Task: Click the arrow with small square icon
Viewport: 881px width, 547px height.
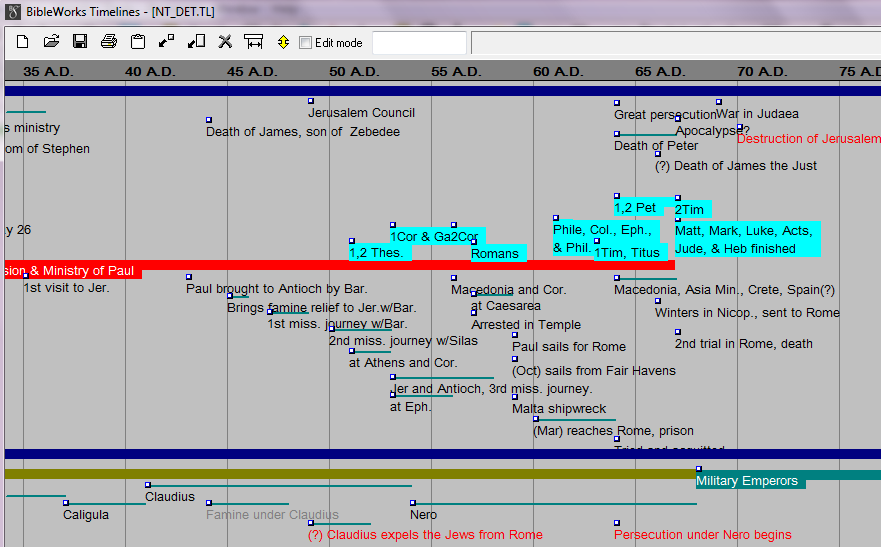Action: [166, 42]
